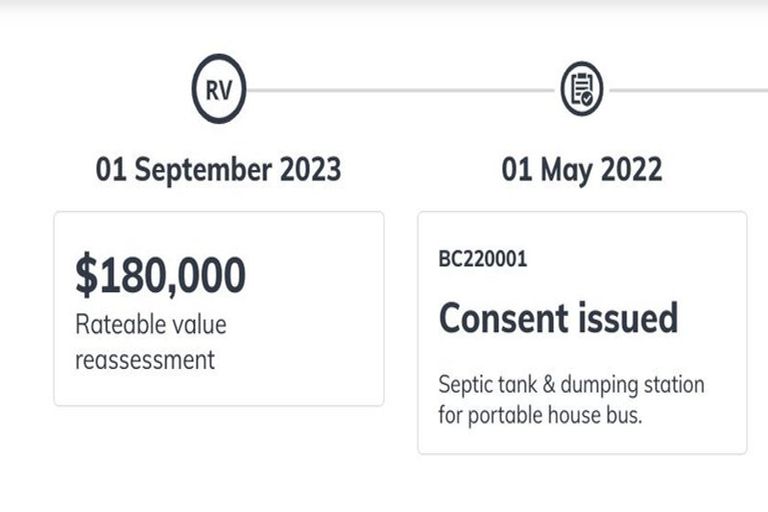Open the BC220001 consent reference
This screenshot has height=512, width=768.
[x=483, y=259]
